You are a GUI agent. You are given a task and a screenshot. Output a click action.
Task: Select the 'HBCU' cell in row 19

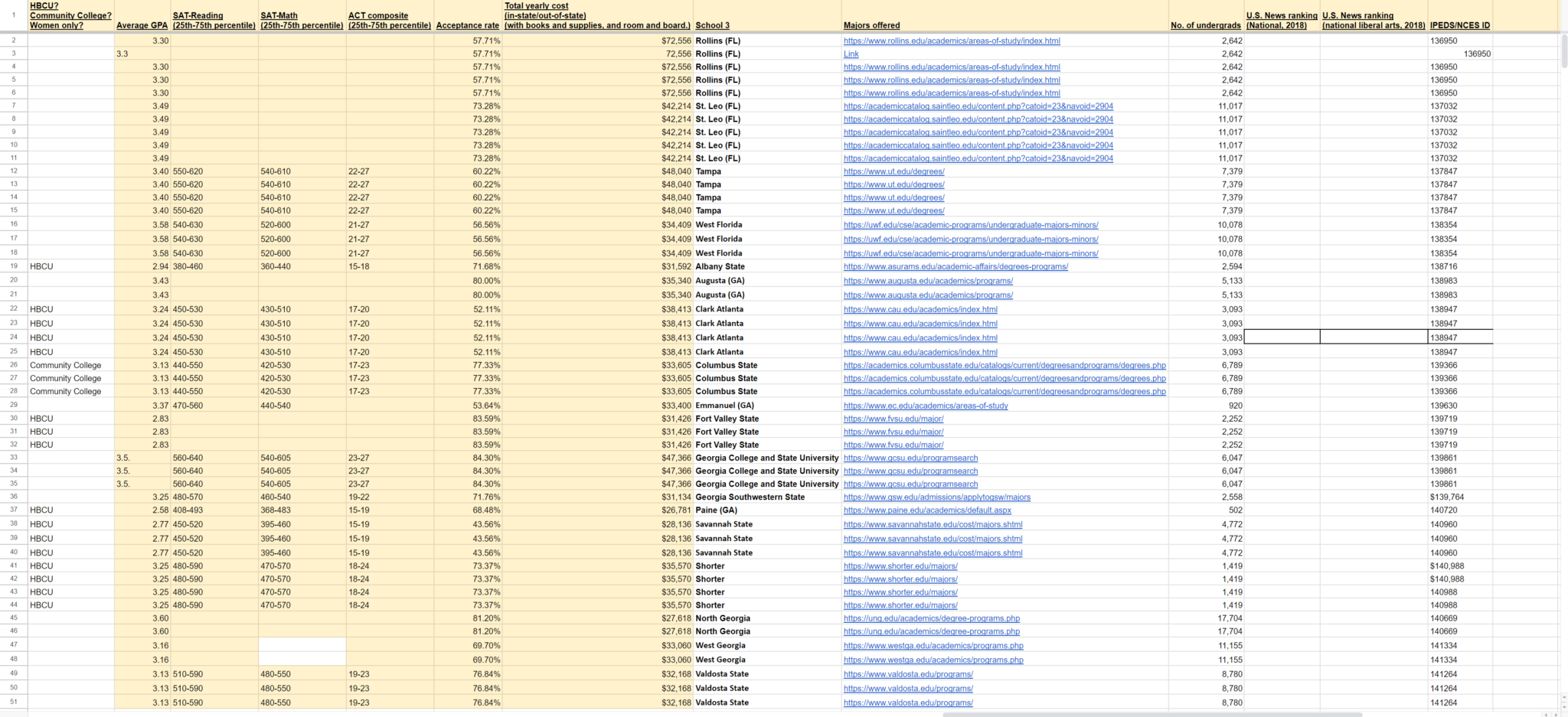click(x=70, y=267)
